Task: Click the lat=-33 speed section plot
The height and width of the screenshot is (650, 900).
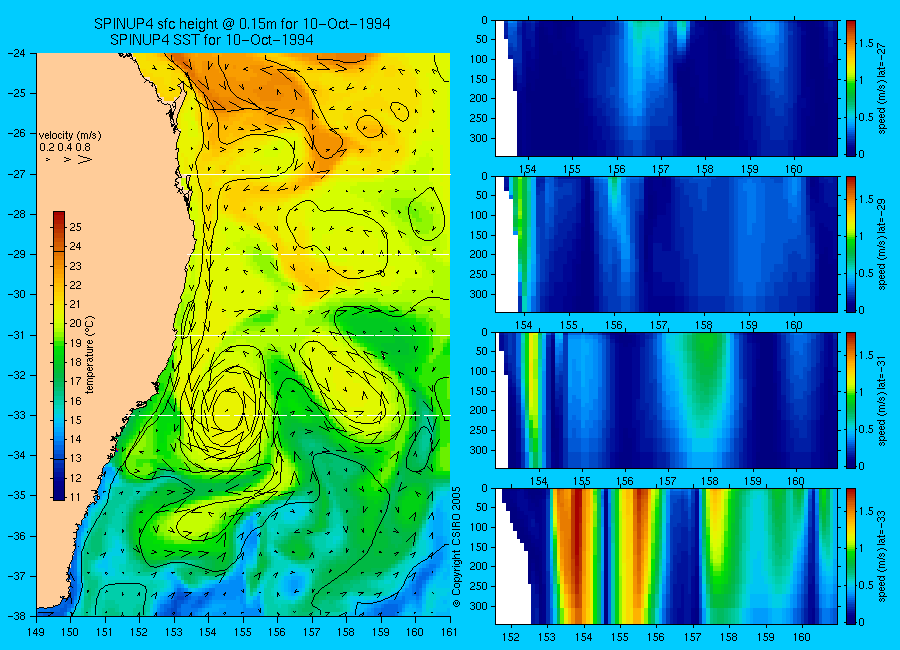Action: coord(666,556)
